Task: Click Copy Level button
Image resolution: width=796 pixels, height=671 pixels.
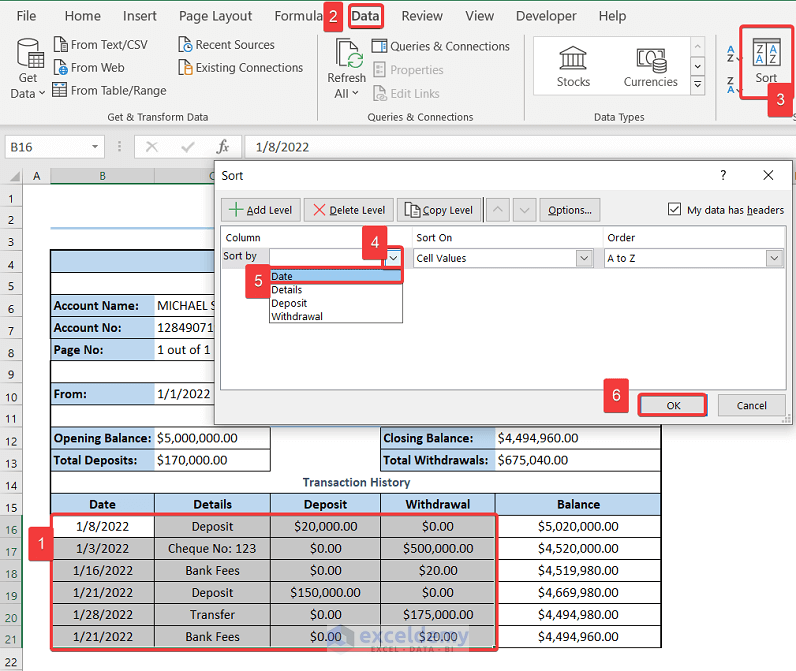Action: coord(439,210)
